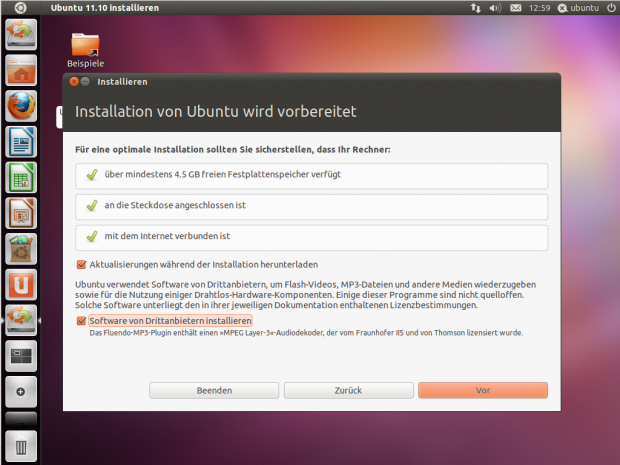The image size is (620, 465).
Task: Open the power session menu icon
Action: (x=611, y=8)
